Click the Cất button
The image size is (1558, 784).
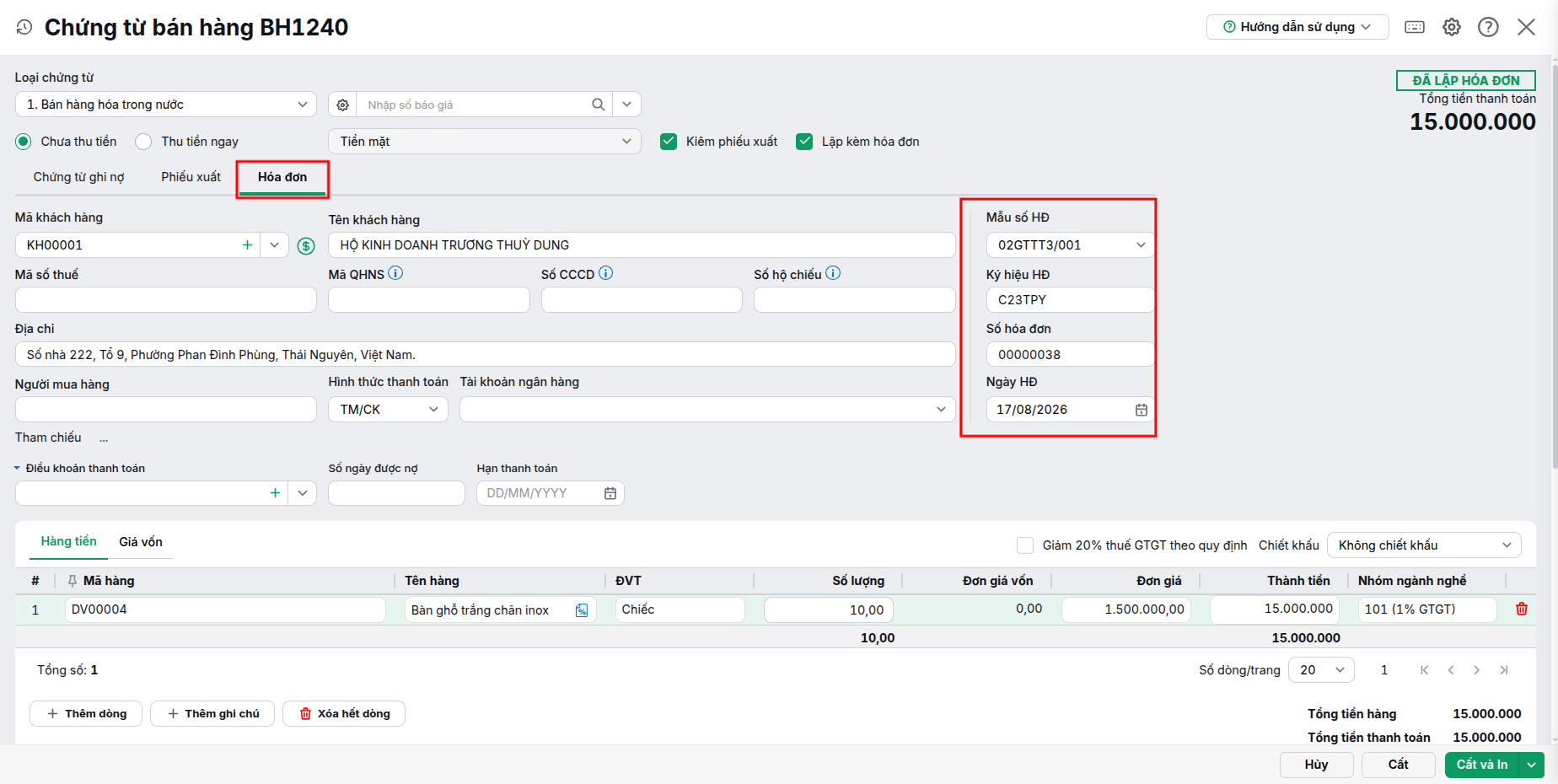pos(1399,765)
